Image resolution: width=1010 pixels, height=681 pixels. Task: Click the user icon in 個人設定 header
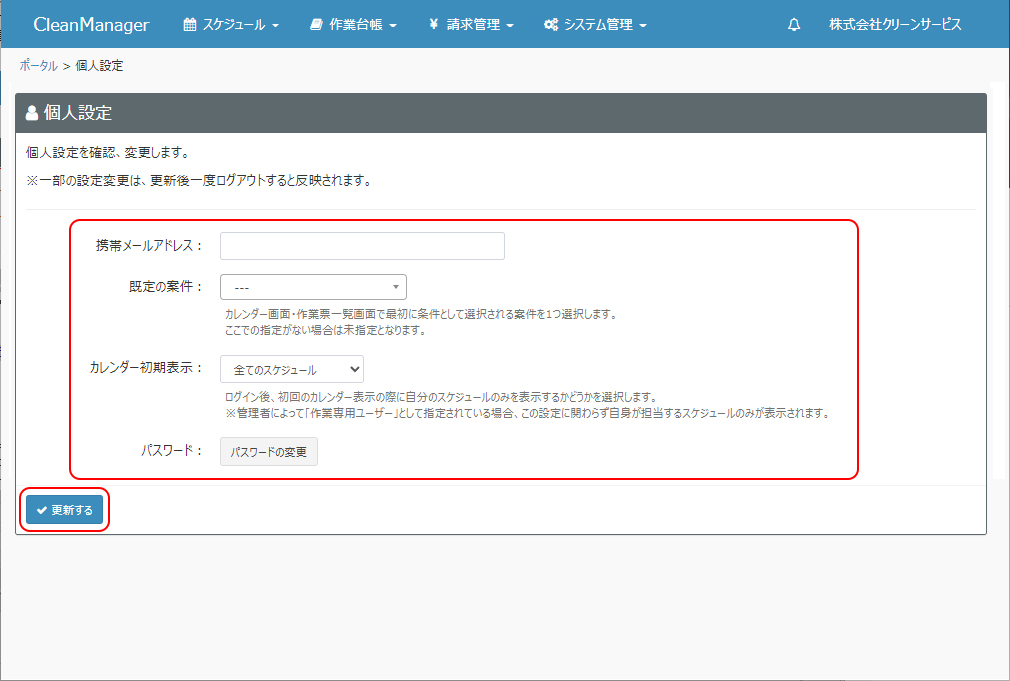coord(32,113)
